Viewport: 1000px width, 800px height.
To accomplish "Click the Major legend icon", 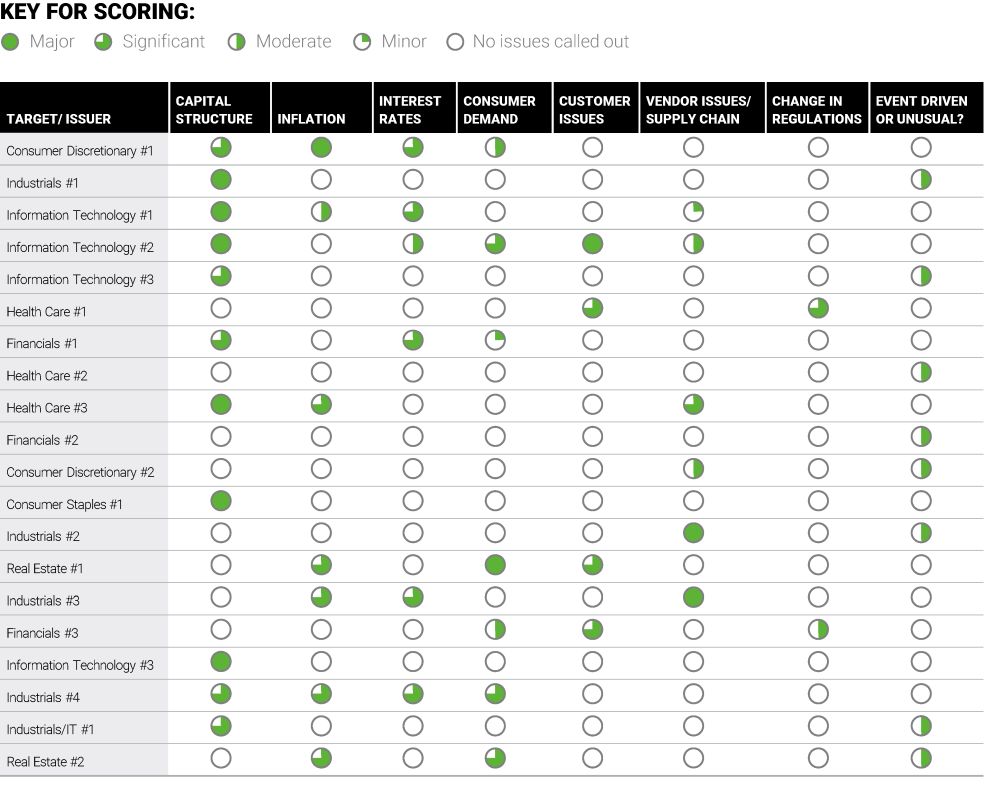I will tap(10, 42).
